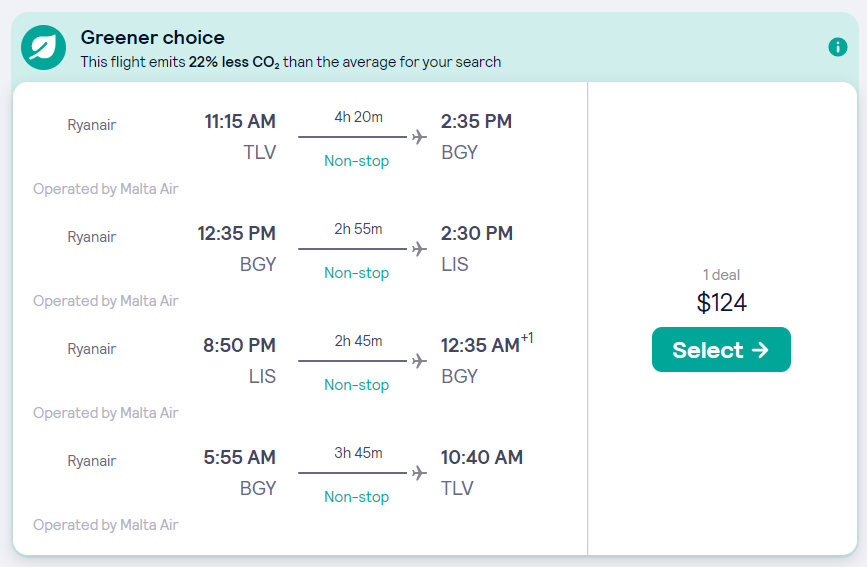Click the 5:55 AM departure time

[239, 457]
